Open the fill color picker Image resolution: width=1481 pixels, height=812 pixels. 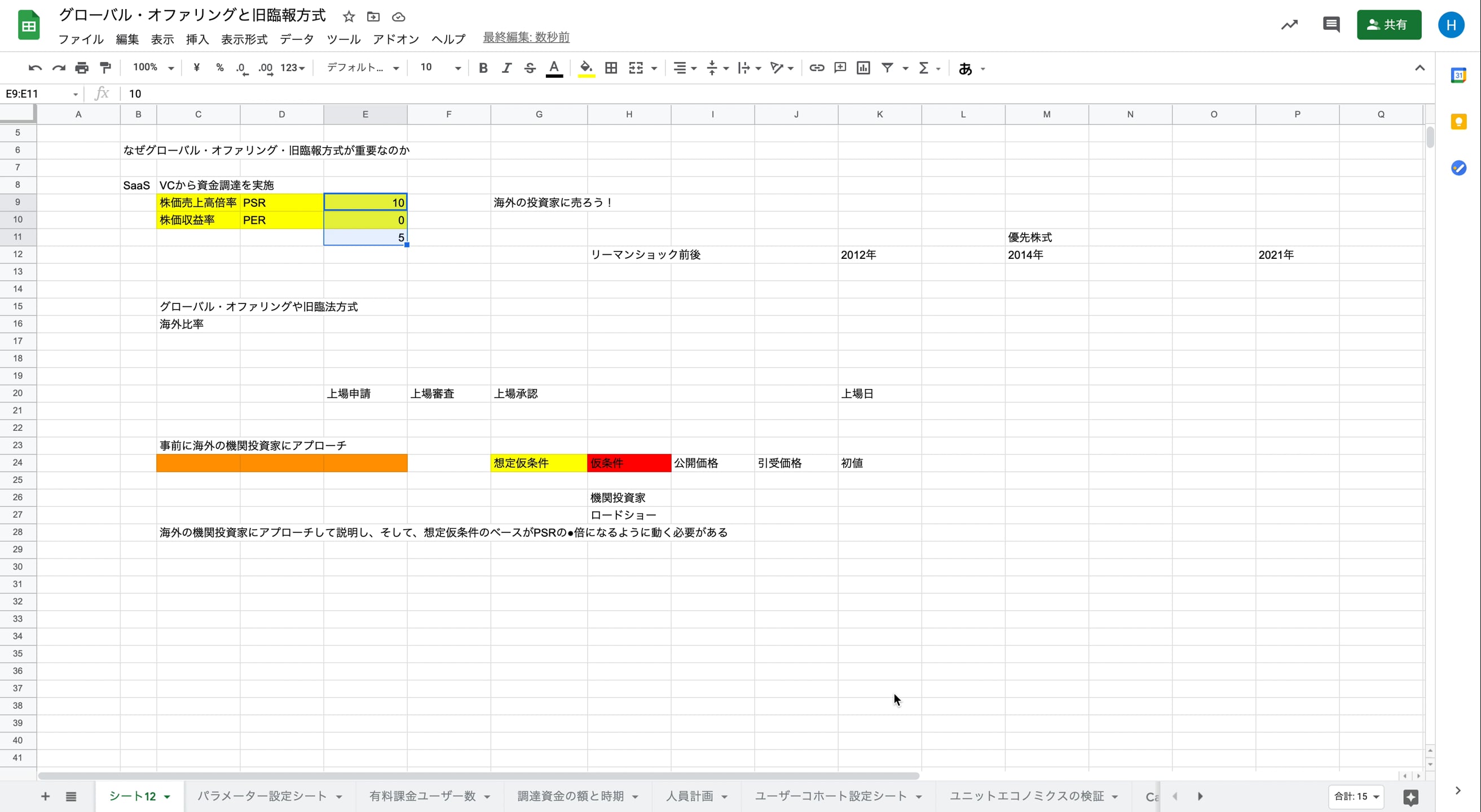coord(585,67)
